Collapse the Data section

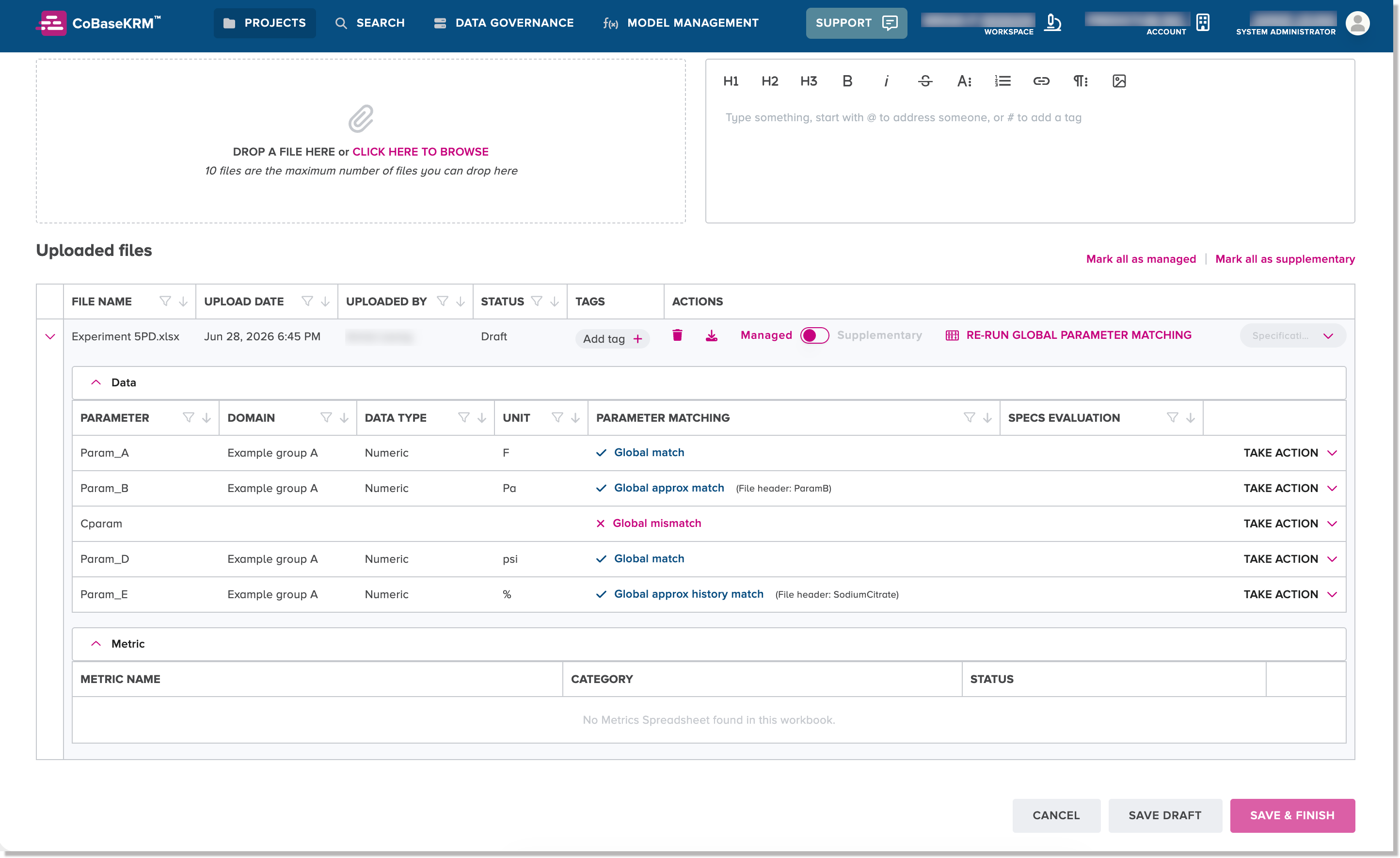pos(96,382)
